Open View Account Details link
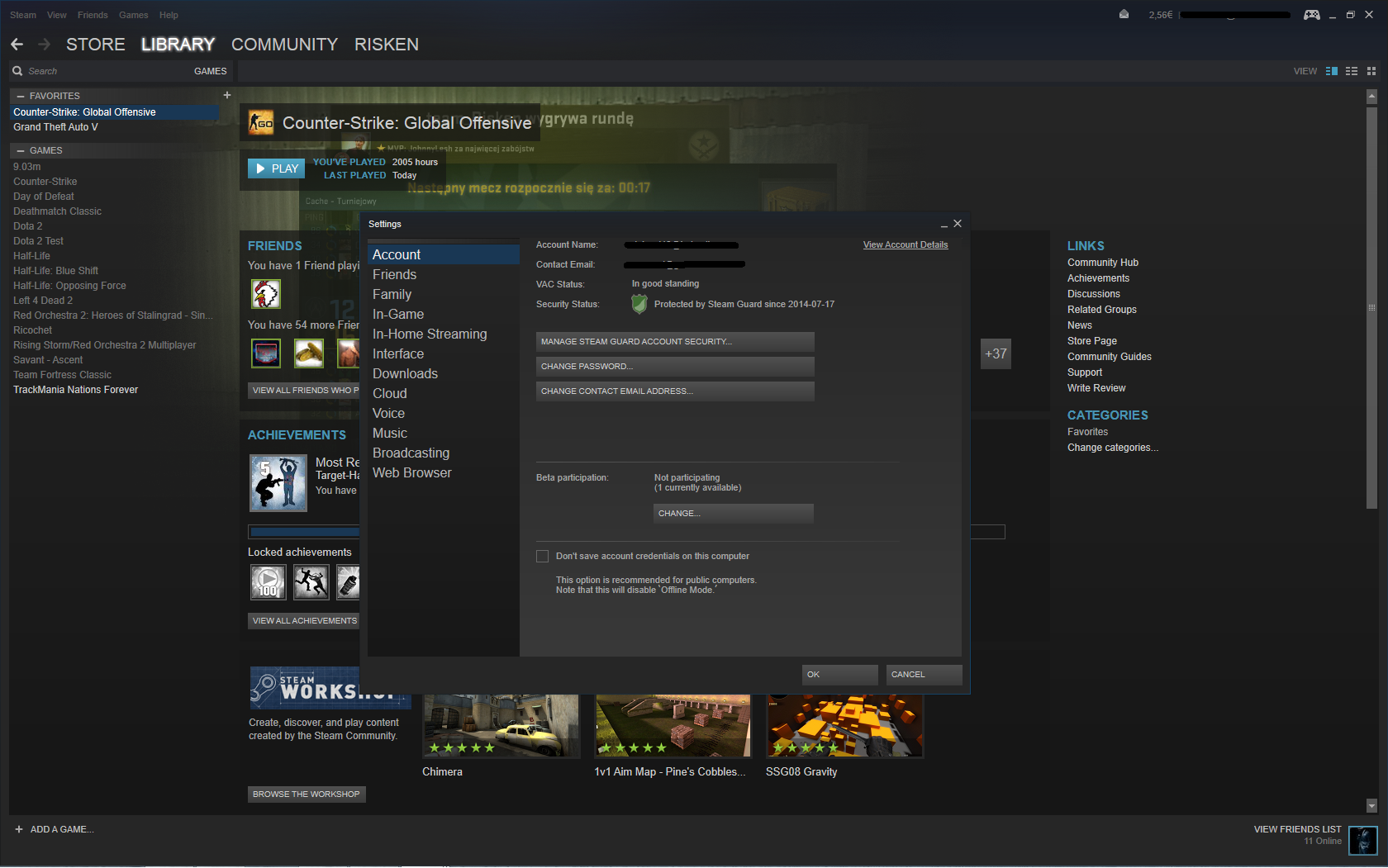The width and height of the screenshot is (1388, 868). click(906, 244)
